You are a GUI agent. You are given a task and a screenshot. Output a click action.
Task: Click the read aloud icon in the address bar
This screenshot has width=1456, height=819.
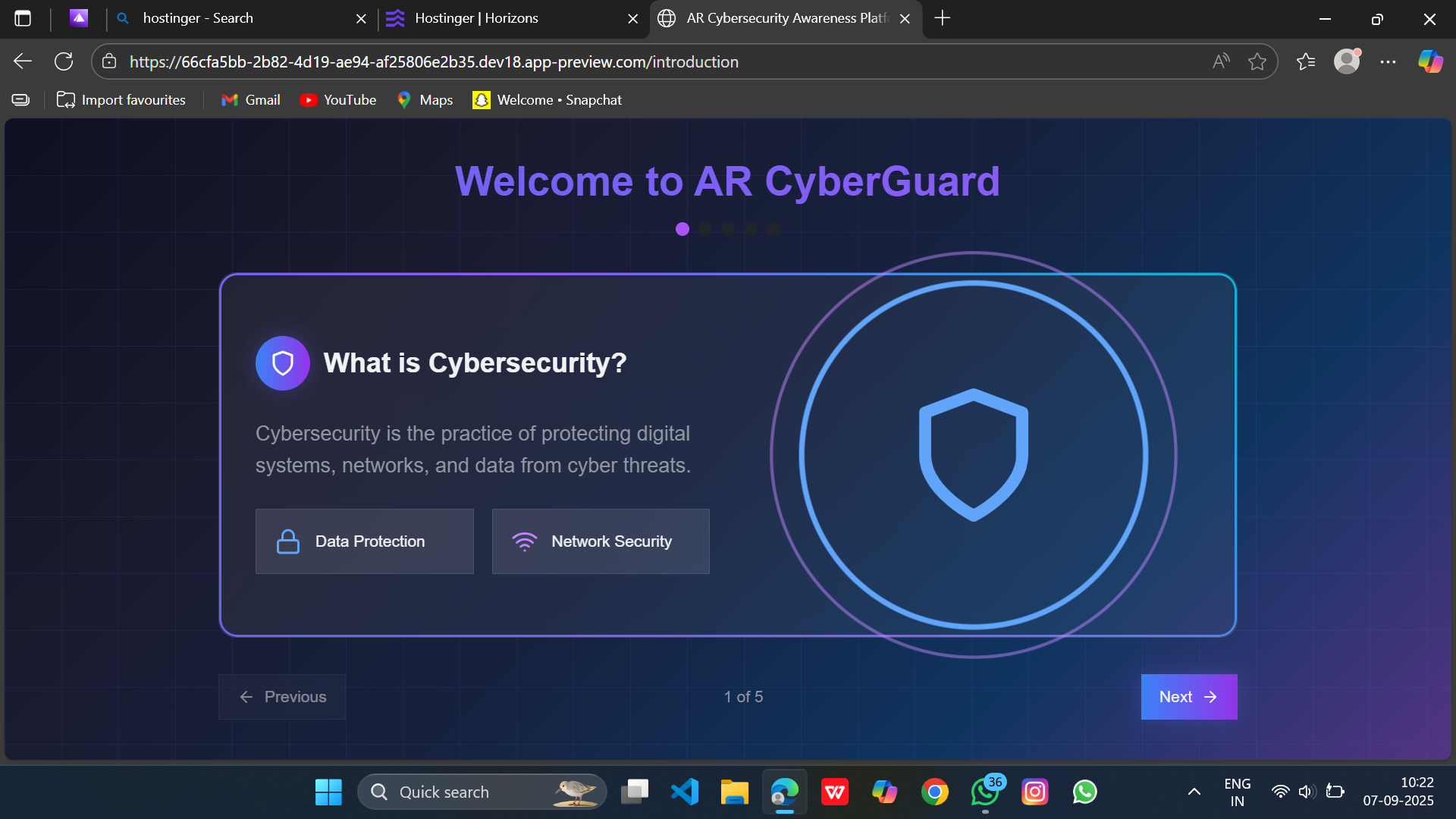point(1220,61)
